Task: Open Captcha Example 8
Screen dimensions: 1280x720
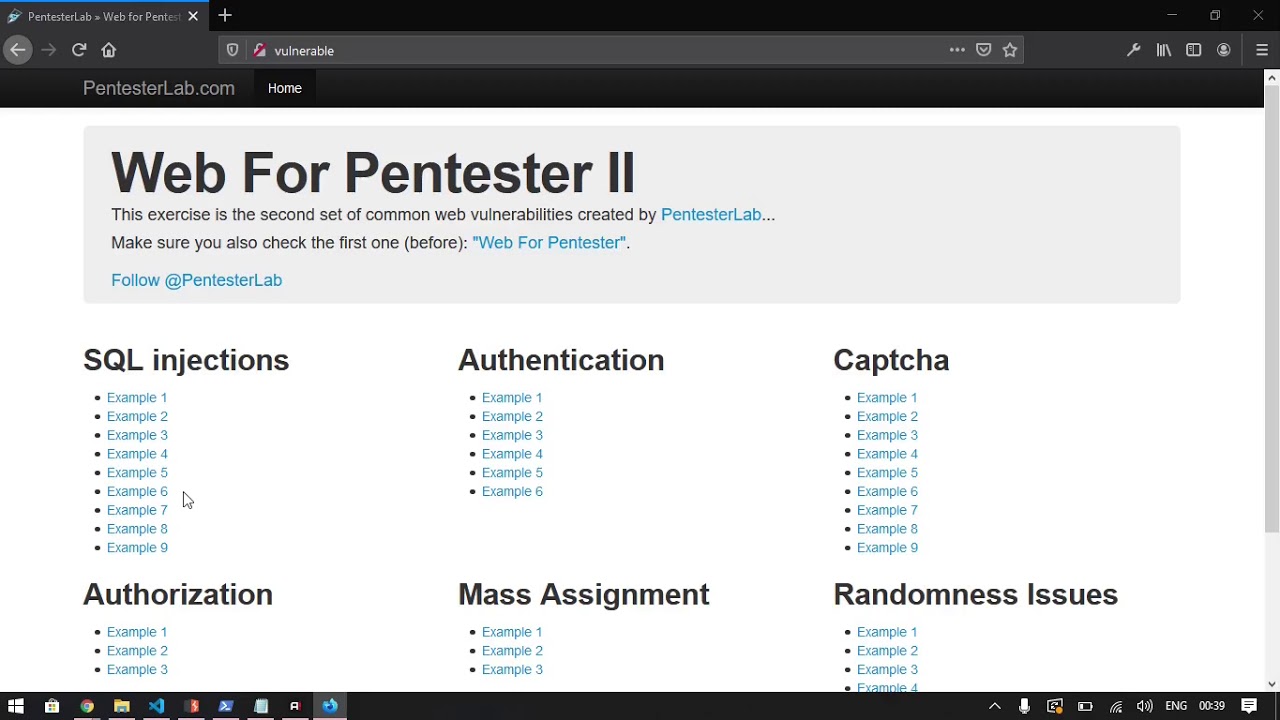Action: pyautogui.click(x=887, y=529)
